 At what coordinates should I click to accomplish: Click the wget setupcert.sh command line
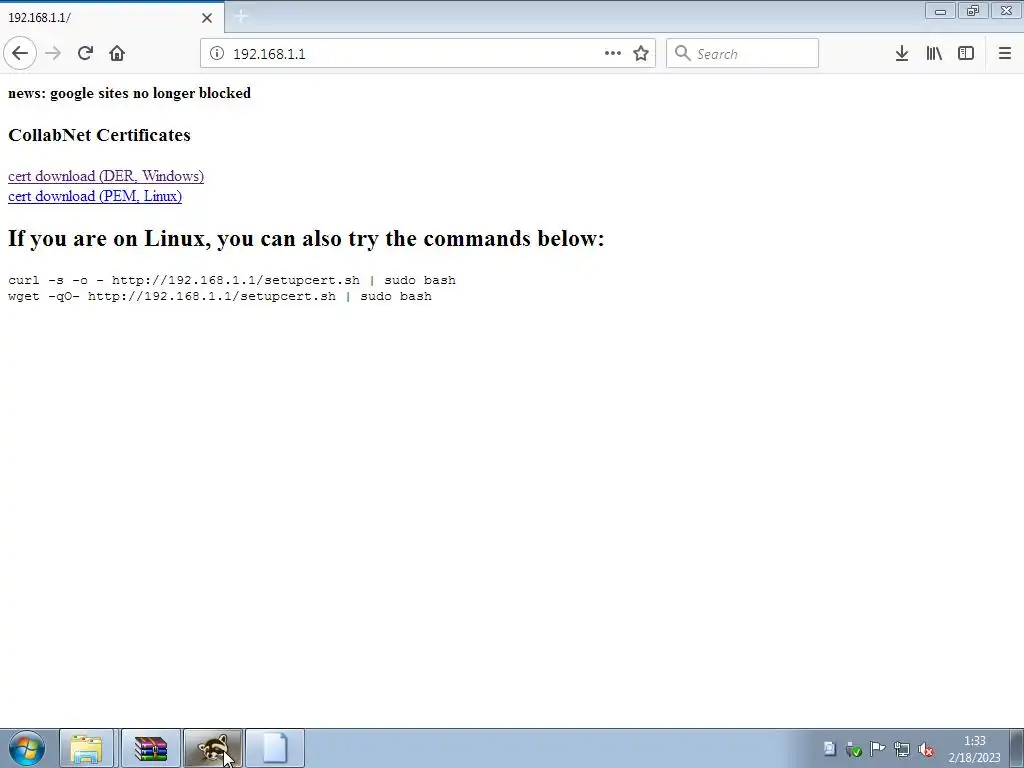point(219,296)
